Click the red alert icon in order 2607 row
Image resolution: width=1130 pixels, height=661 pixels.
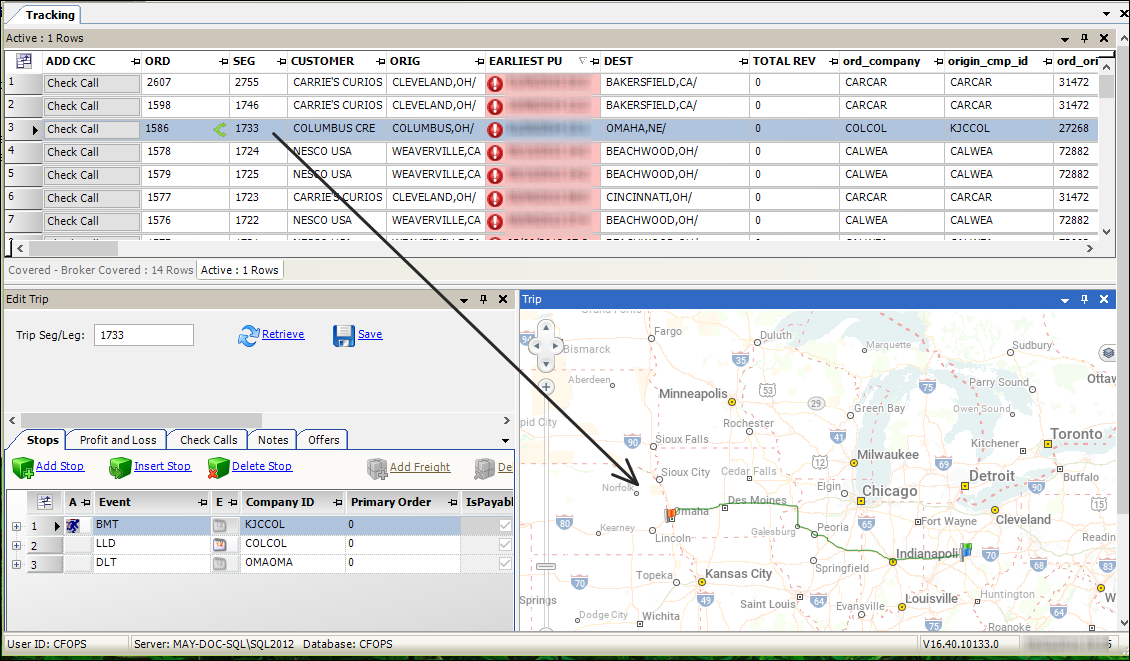(x=494, y=84)
